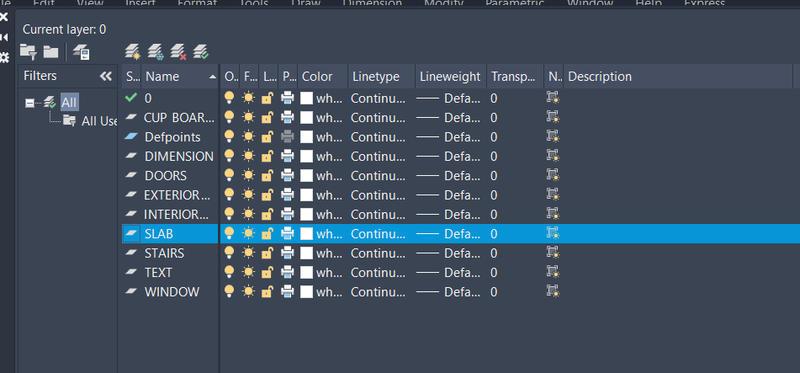The height and width of the screenshot is (373, 800).
Task: Toggle plotting for DOORS layer printer icon
Action: click(288, 176)
